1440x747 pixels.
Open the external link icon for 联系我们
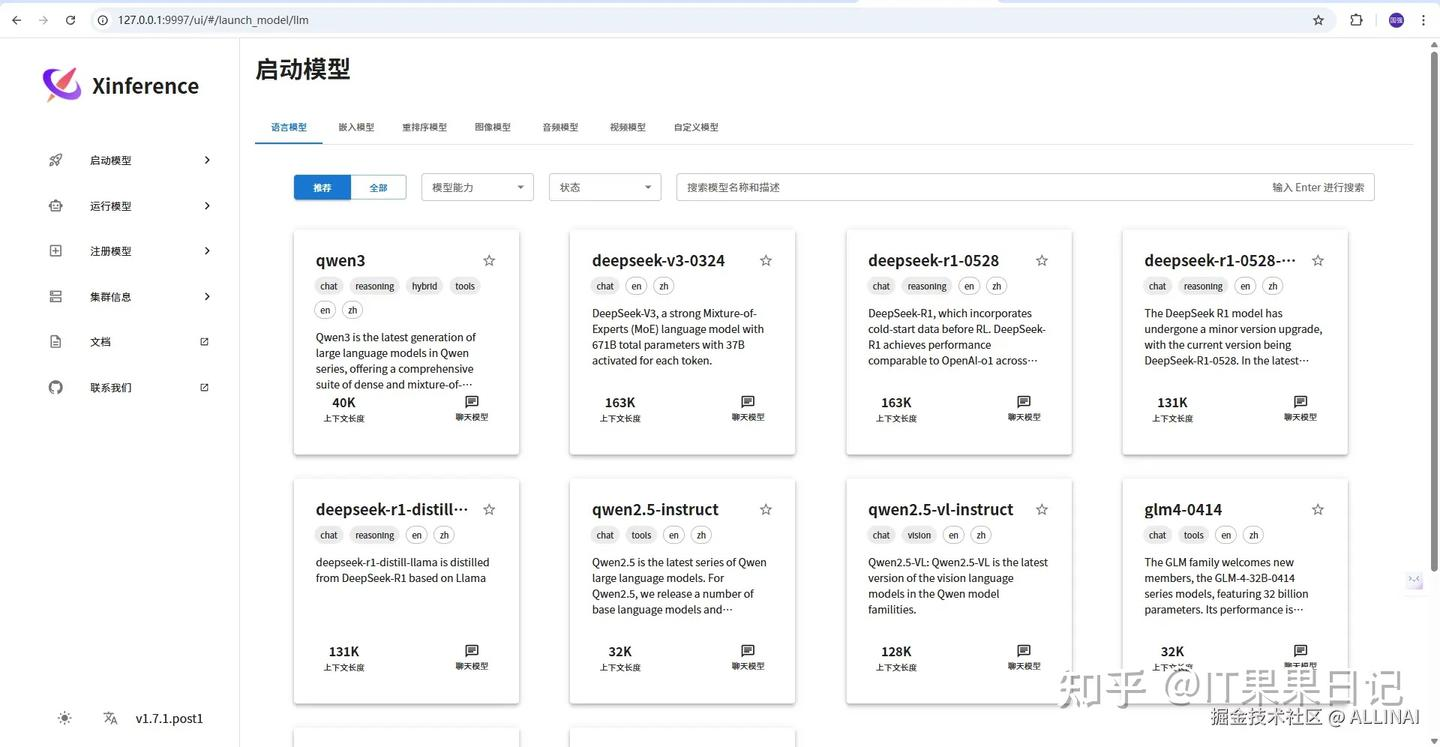(205, 387)
